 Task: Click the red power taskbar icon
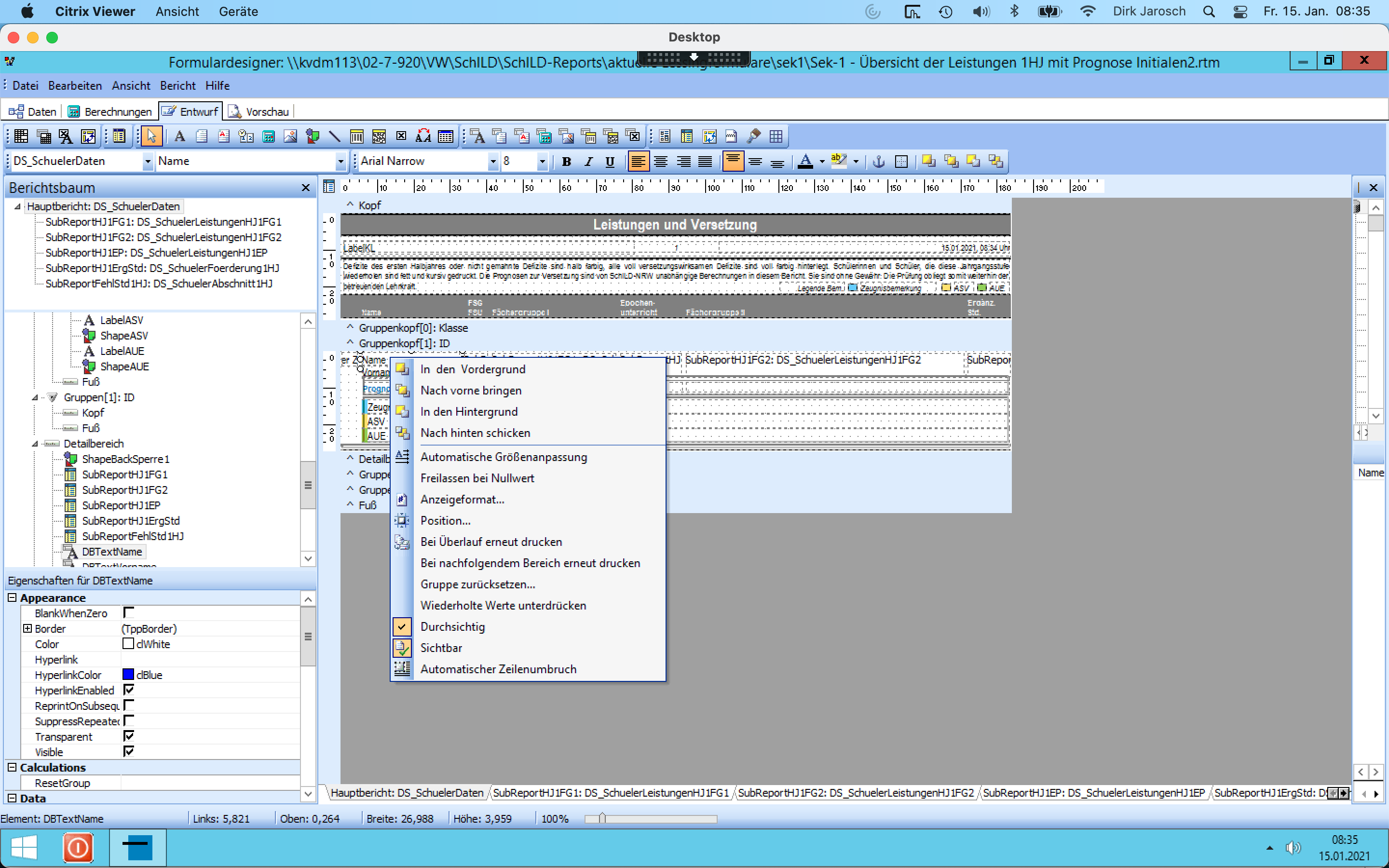(x=78, y=848)
